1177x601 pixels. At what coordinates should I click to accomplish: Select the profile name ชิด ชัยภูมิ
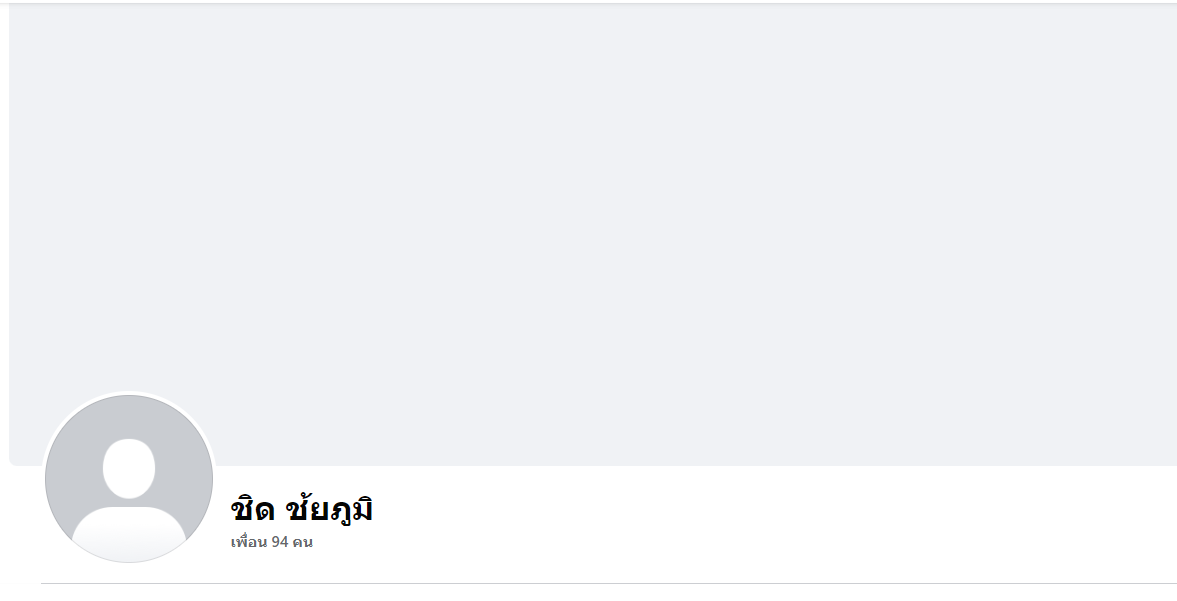[302, 509]
